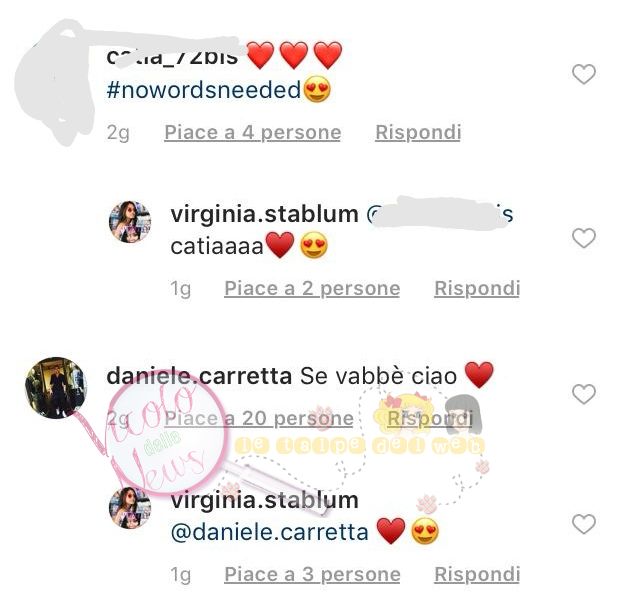Like the #nowordsneeded comment with heart
This screenshot has height=613, width=640.
click(584, 74)
